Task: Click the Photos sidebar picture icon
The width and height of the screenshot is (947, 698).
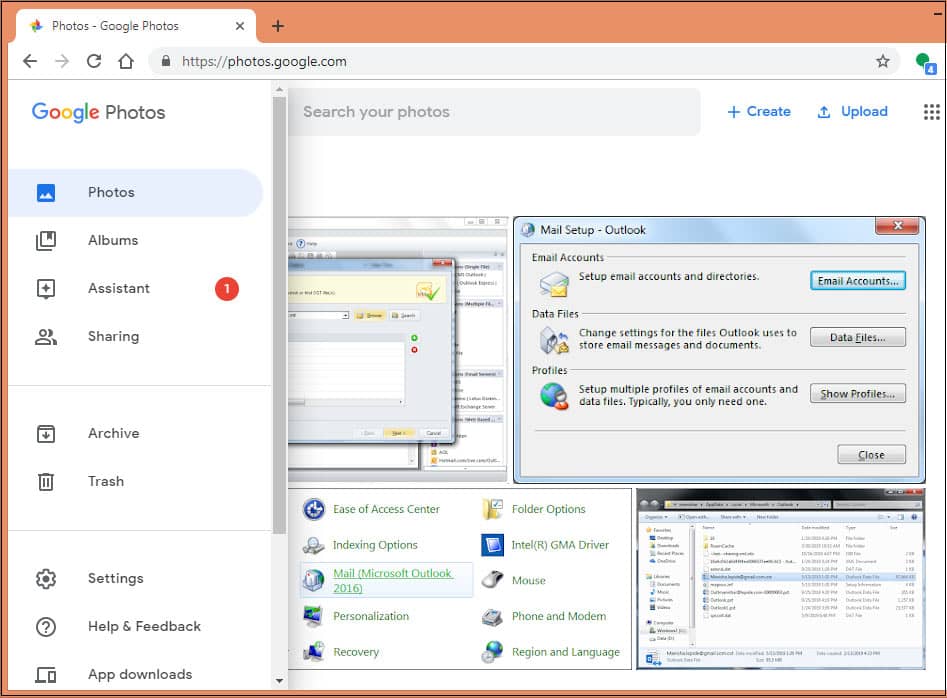Action: click(46, 193)
